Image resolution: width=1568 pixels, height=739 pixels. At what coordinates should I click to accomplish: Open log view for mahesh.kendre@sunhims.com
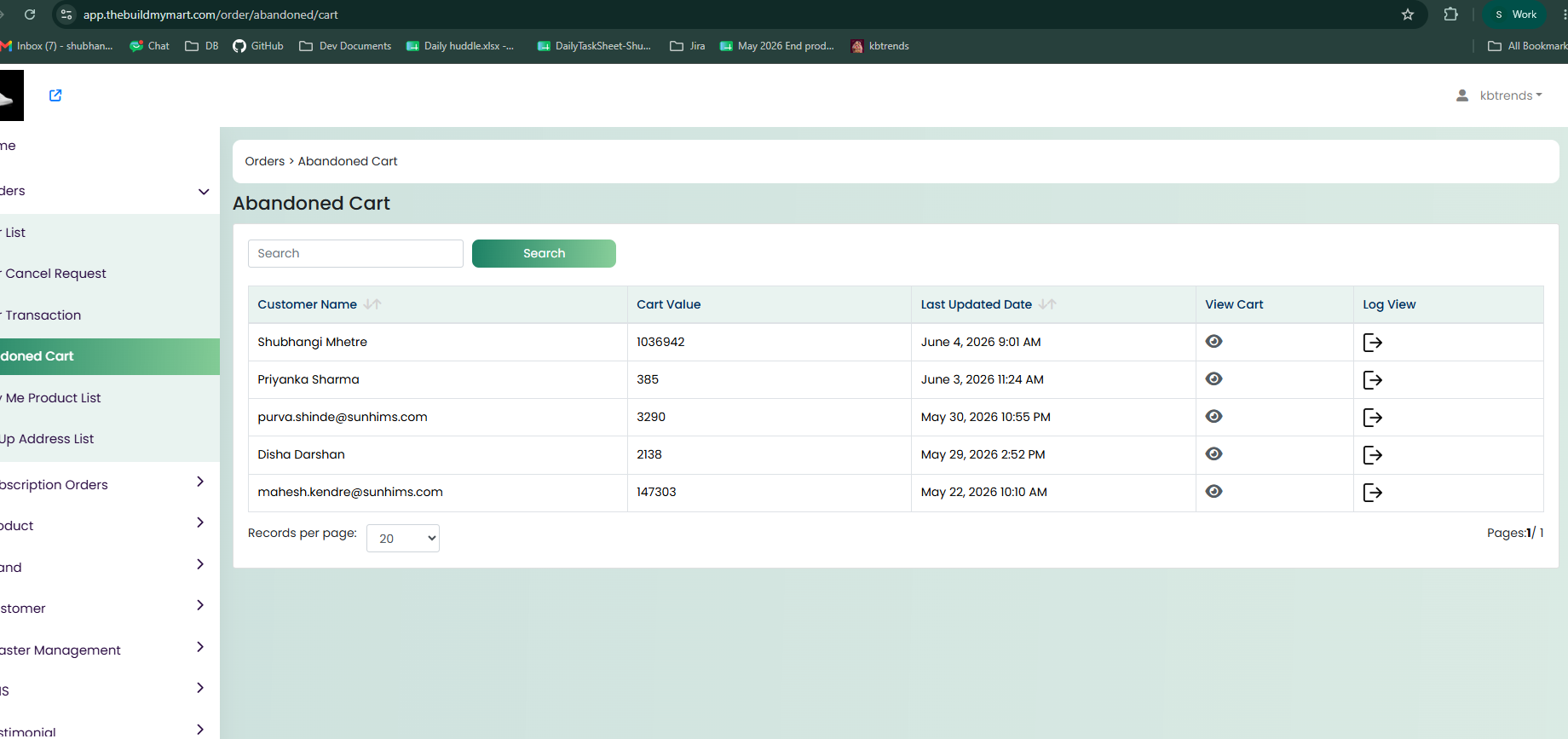coord(1372,493)
